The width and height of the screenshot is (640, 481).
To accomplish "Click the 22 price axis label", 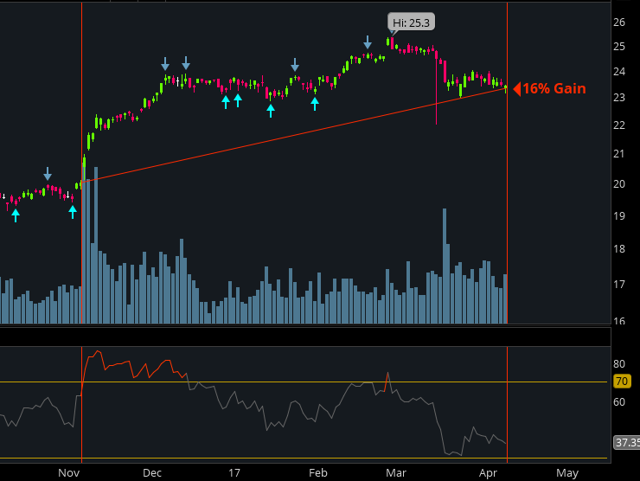I will point(619,125).
